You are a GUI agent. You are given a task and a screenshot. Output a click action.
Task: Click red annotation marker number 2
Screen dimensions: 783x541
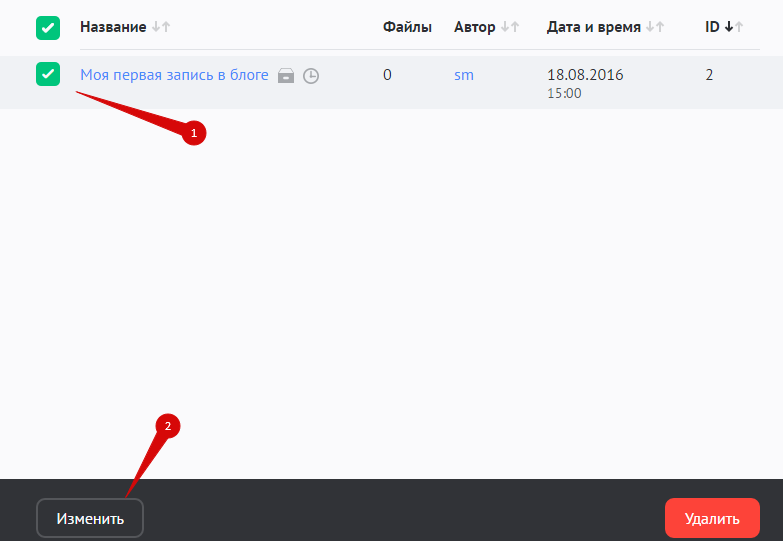coord(167,426)
